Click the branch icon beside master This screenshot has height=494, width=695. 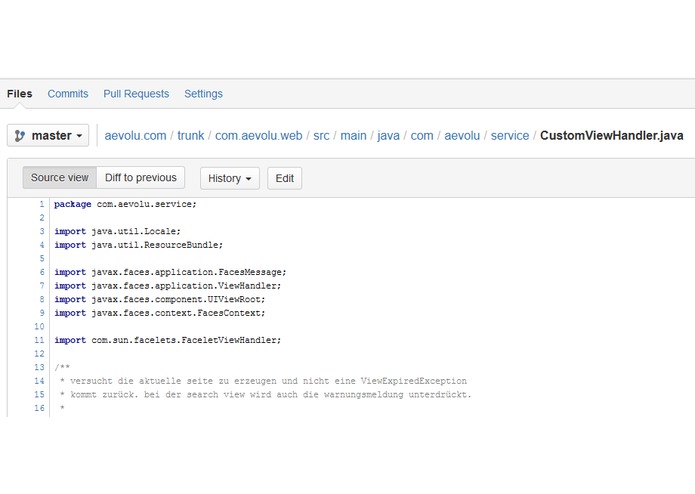20,136
